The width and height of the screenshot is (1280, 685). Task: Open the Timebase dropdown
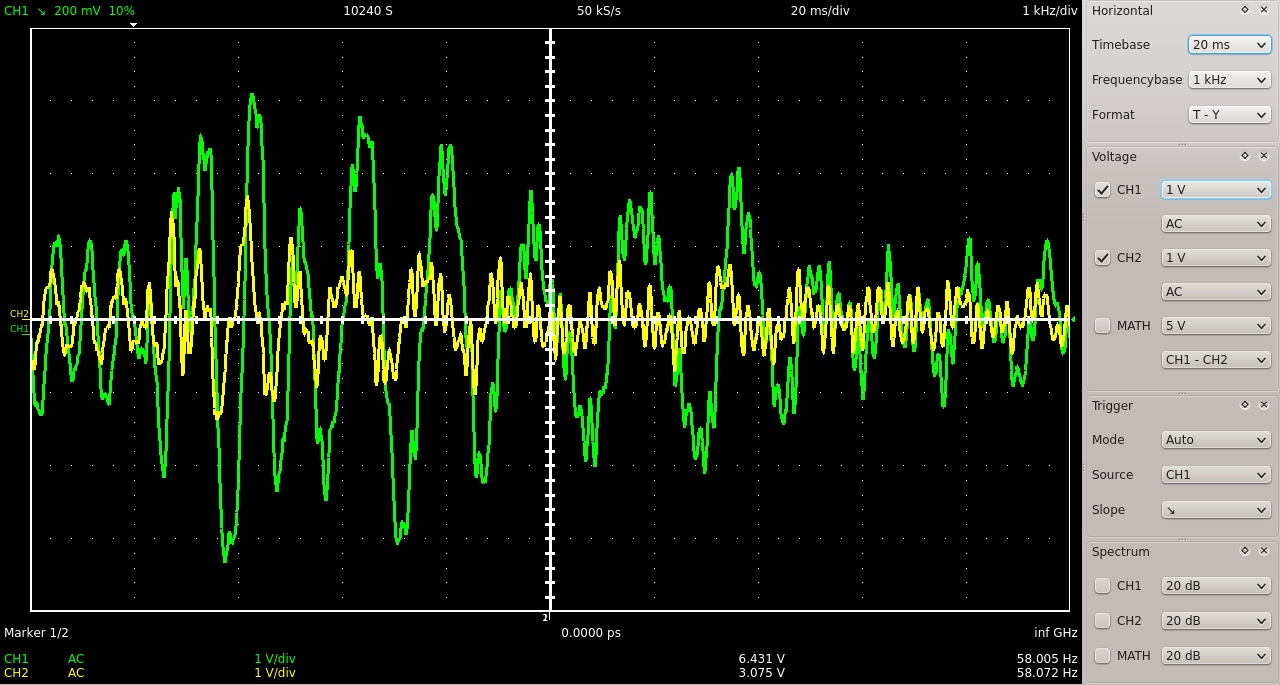[1229, 45]
